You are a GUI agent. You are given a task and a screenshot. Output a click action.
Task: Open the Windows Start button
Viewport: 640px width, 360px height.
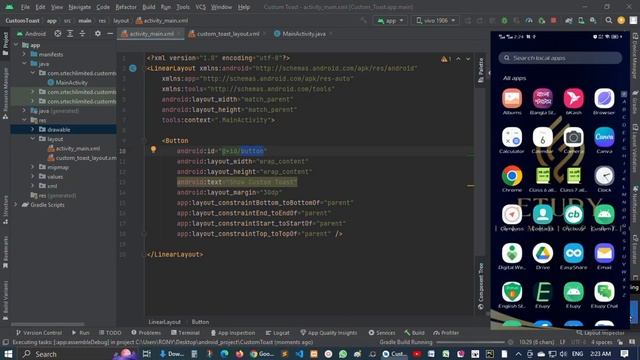[8, 353]
